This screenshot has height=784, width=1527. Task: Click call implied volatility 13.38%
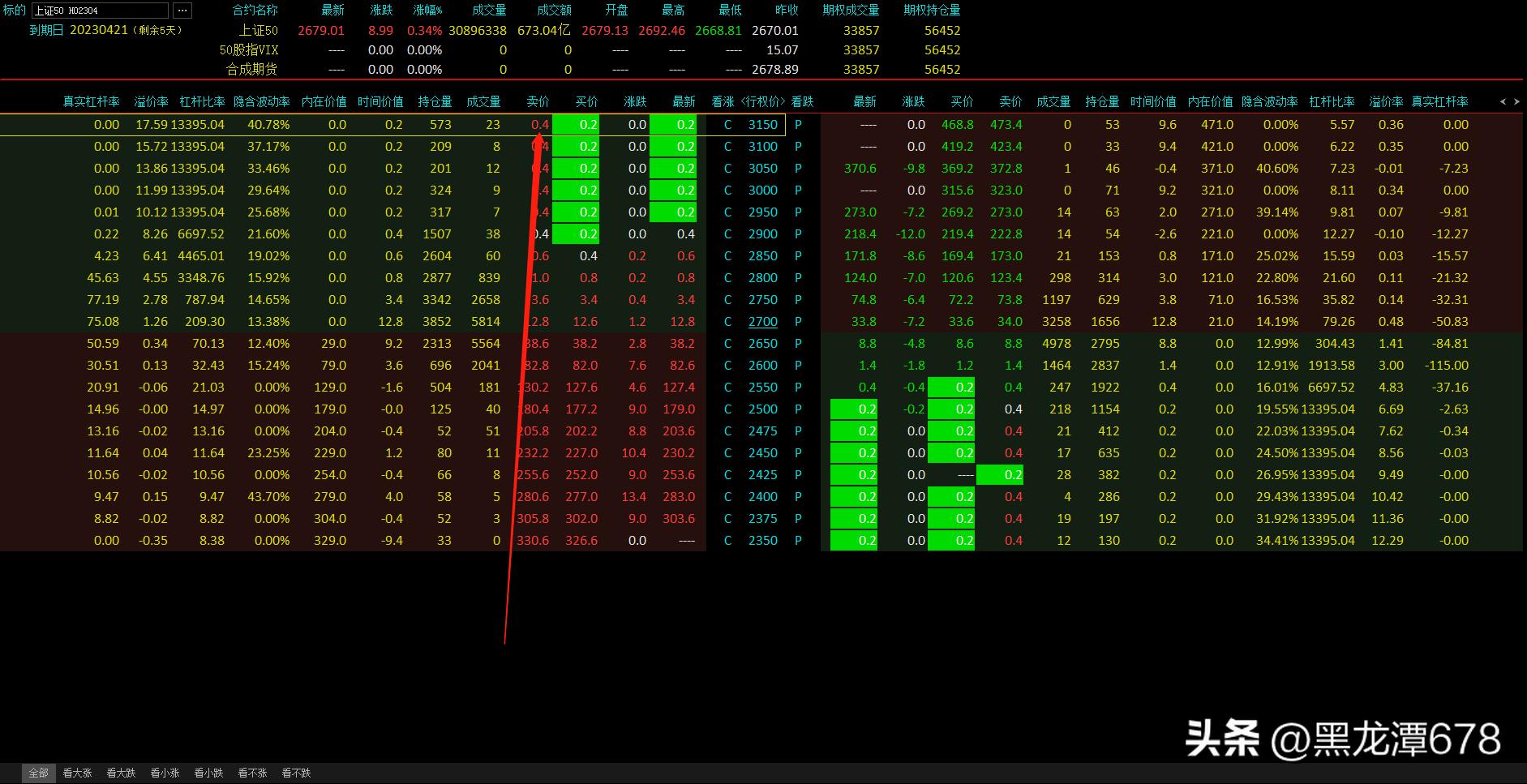[268, 322]
